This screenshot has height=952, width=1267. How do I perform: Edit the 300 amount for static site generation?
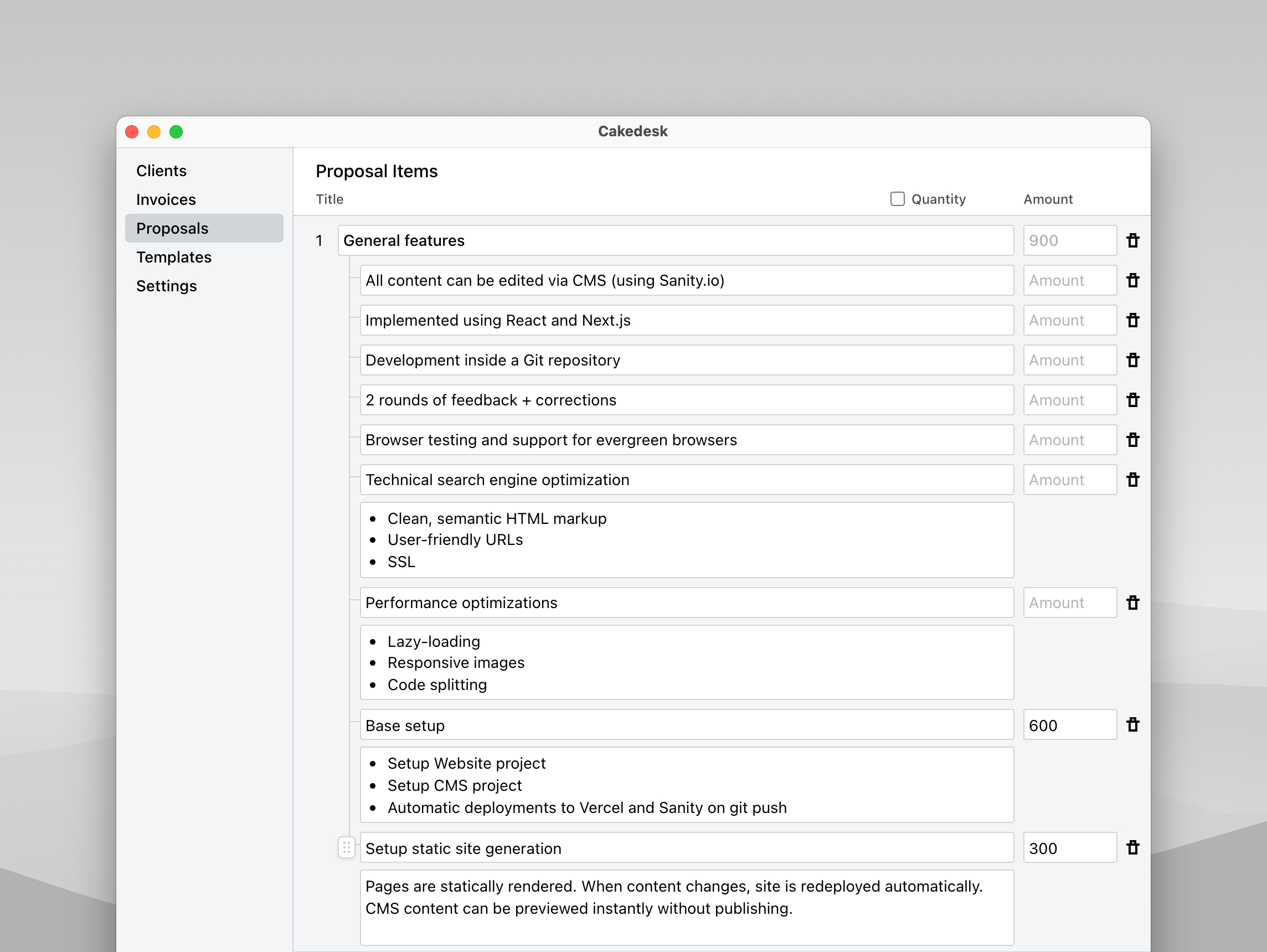tap(1069, 847)
